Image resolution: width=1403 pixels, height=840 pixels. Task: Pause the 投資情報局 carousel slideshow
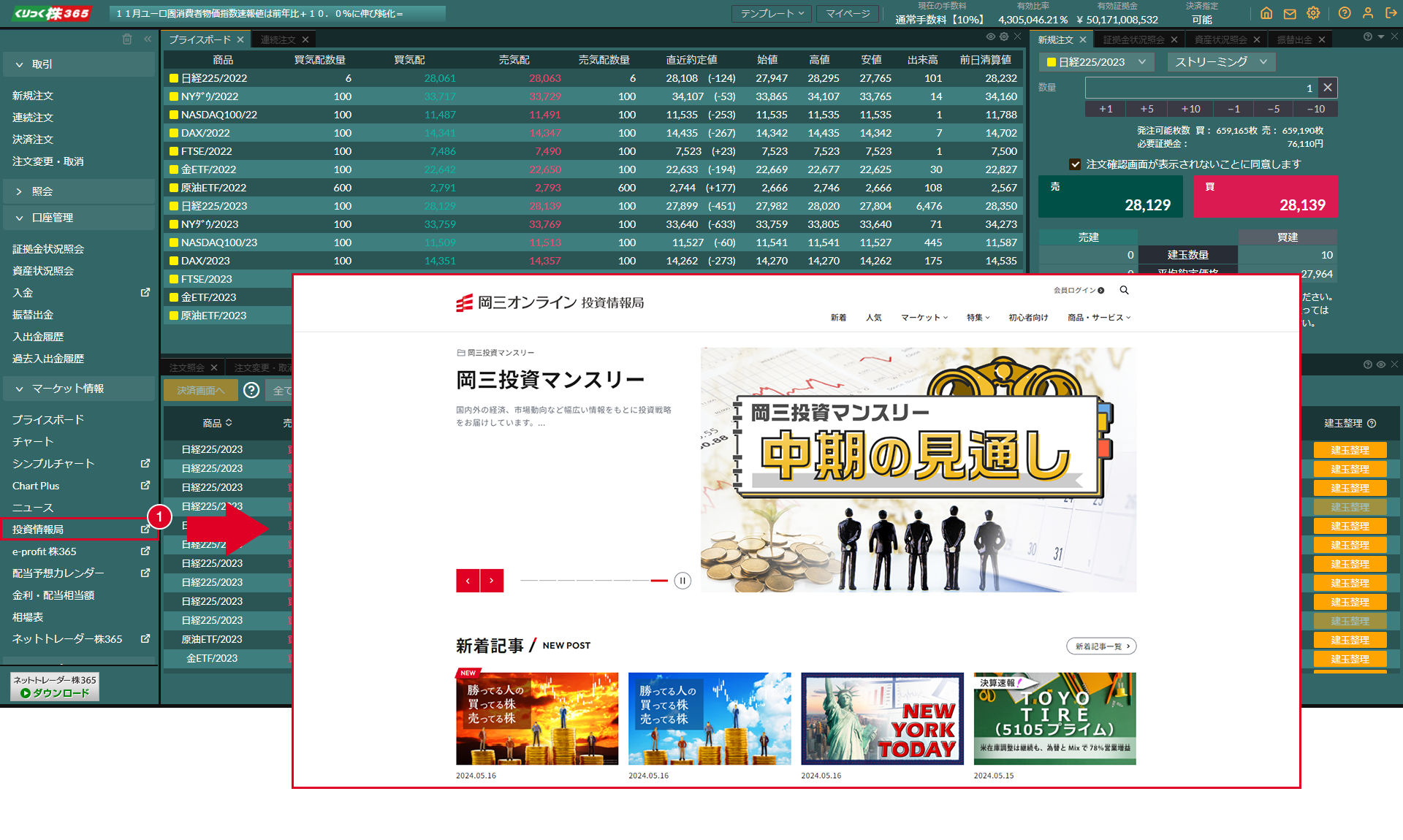click(x=683, y=581)
